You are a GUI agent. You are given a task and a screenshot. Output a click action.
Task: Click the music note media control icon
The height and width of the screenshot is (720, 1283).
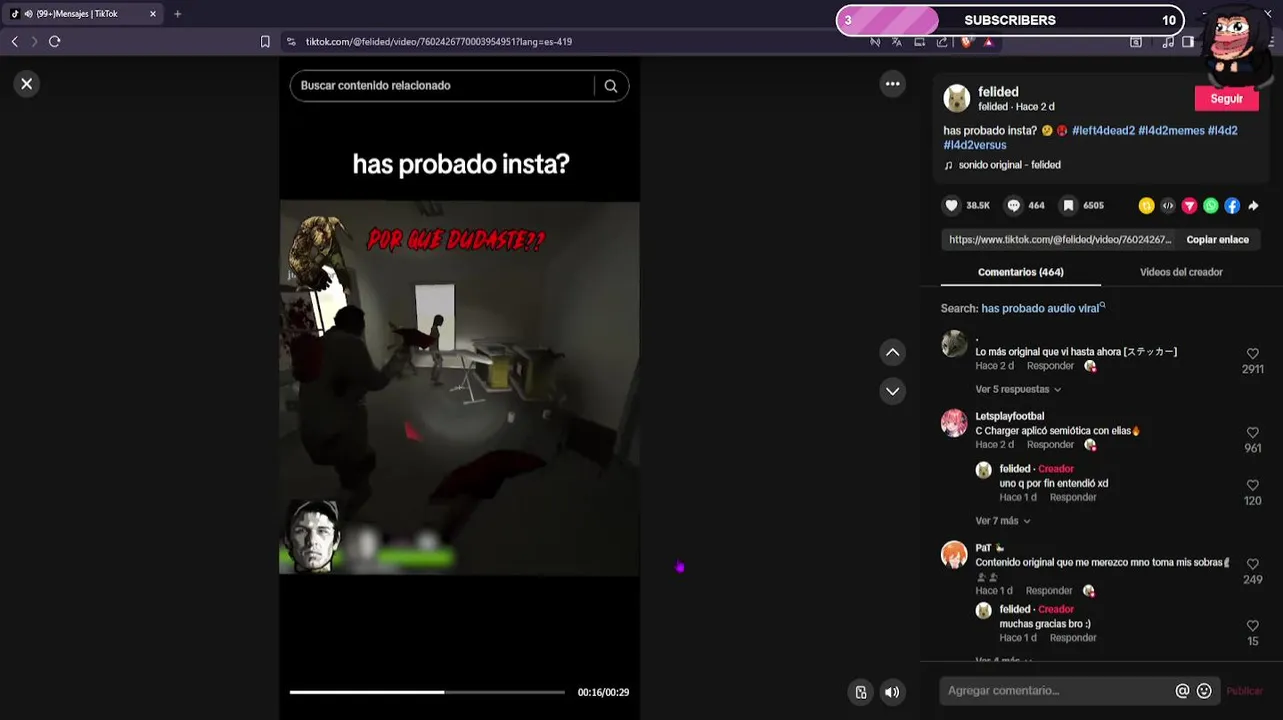tap(1167, 42)
